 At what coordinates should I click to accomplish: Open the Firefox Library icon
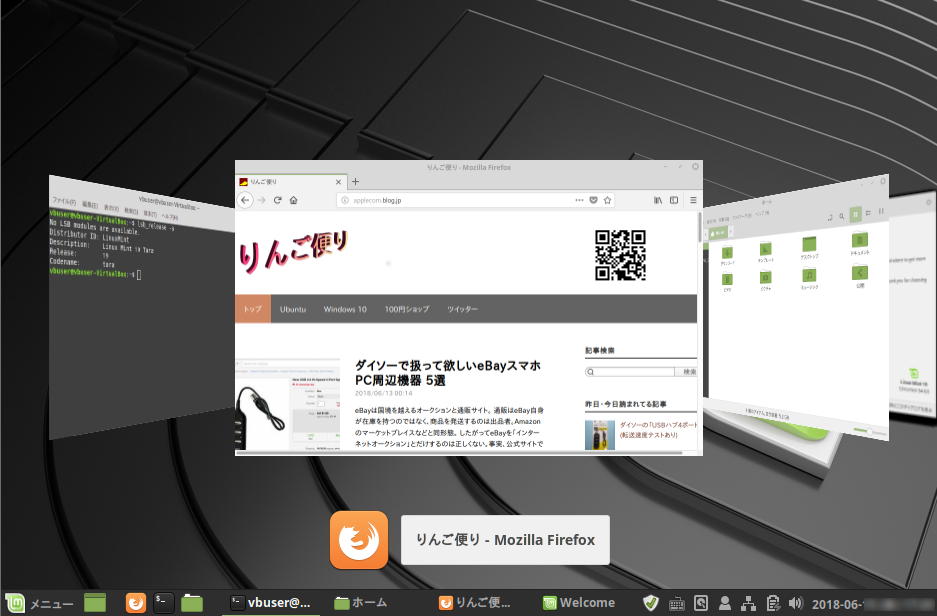pos(658,200)
